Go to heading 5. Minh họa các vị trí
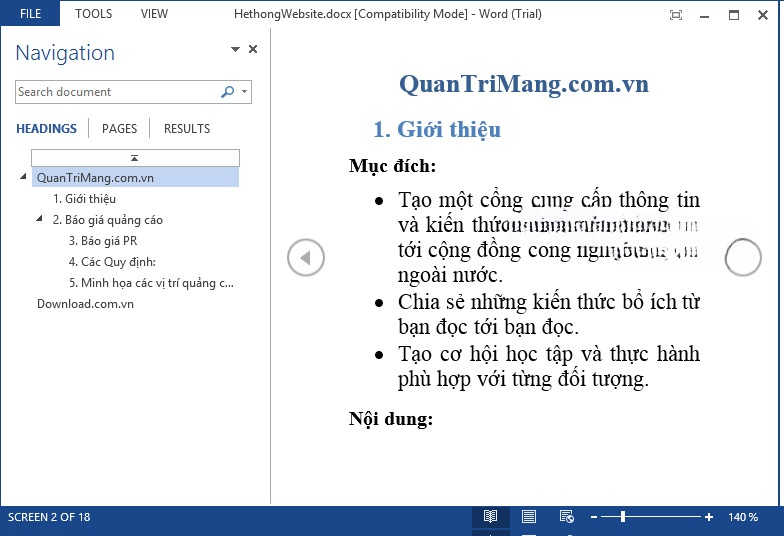The width and height of the screenshot is (784, 536). point(151,283)
